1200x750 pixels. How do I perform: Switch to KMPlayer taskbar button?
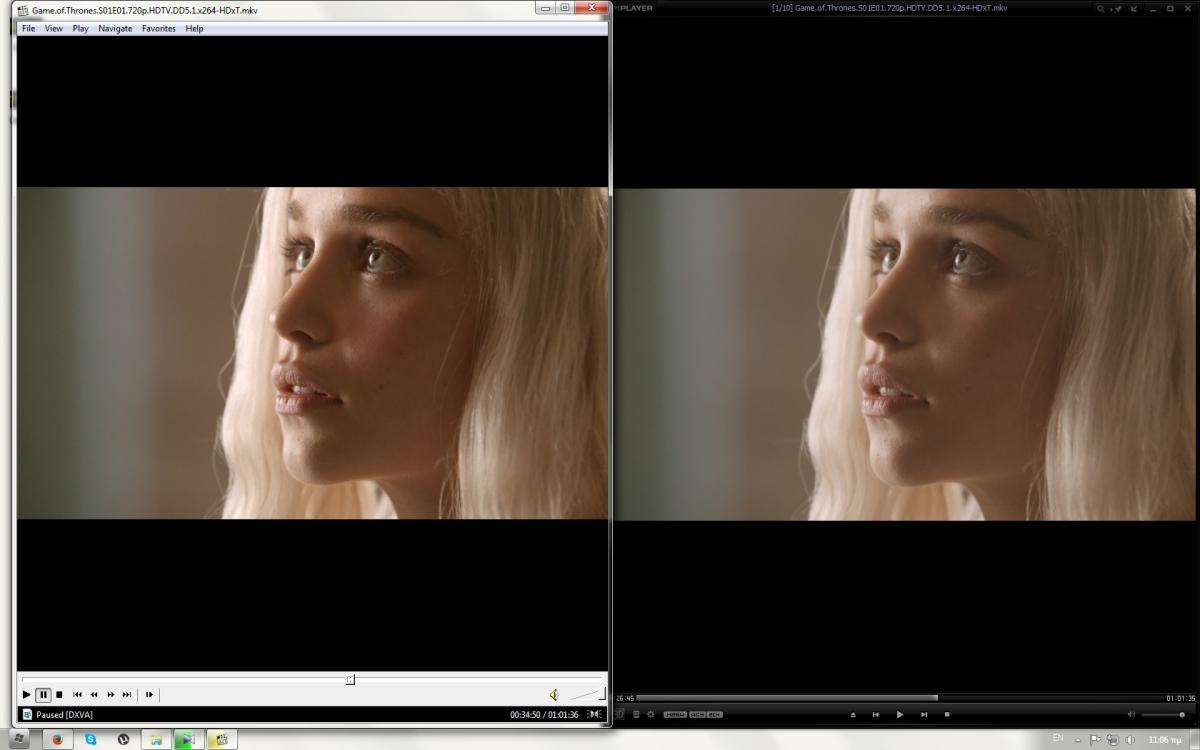coord(188,739)
